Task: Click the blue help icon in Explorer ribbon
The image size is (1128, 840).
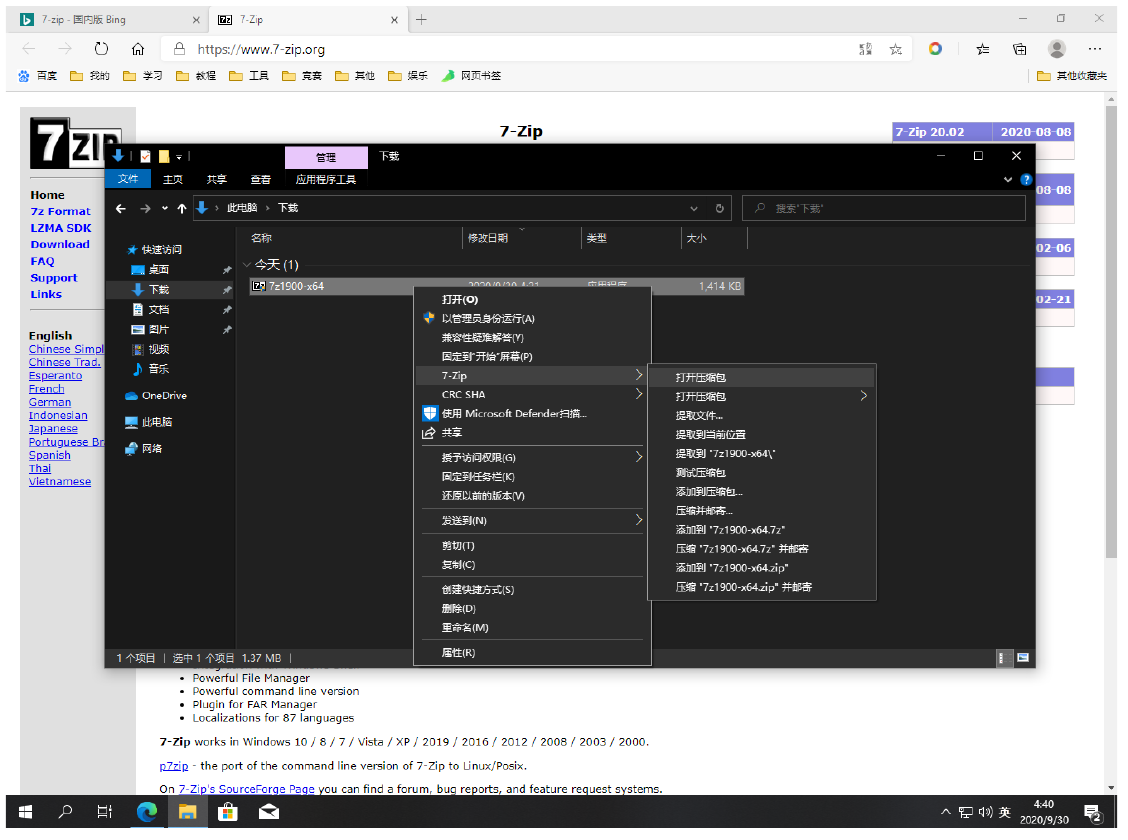Action: pos(1025,180)
